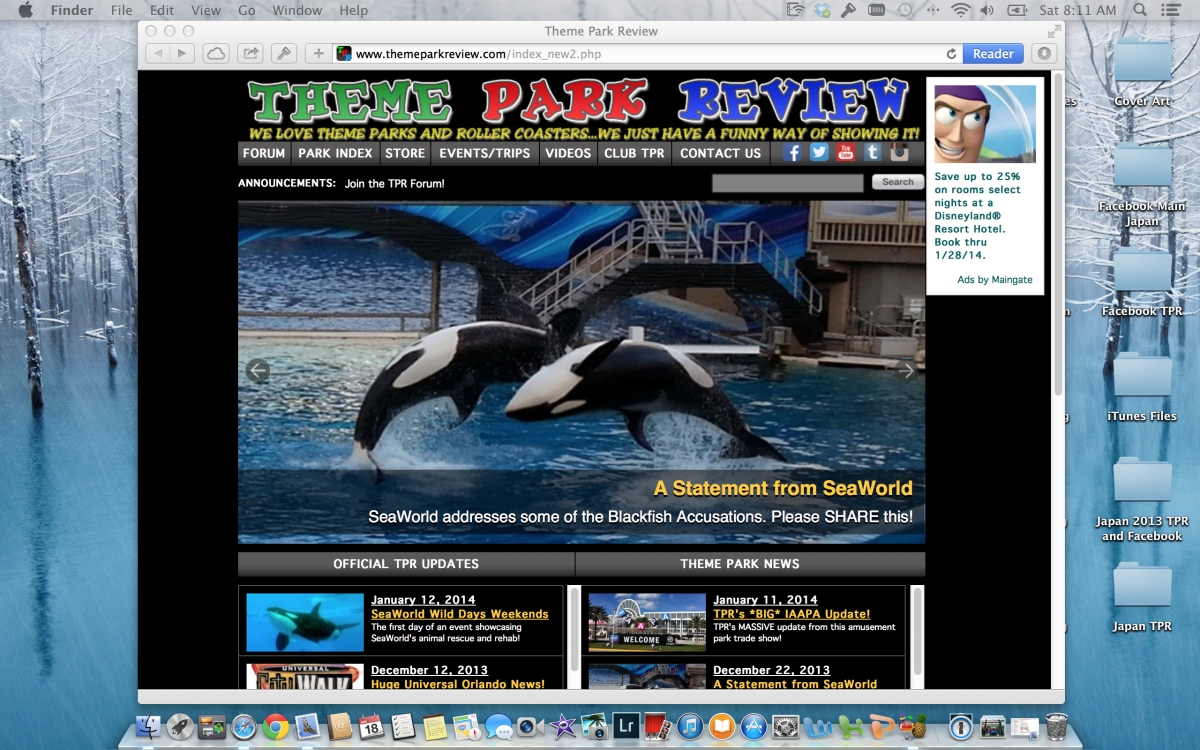Open the Window menu
The width and height of the screenshot is (1200, 750).
click(297, 10)
